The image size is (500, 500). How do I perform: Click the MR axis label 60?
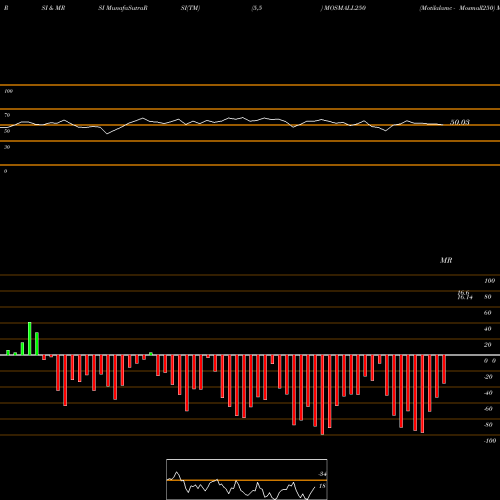coord(488,313)
